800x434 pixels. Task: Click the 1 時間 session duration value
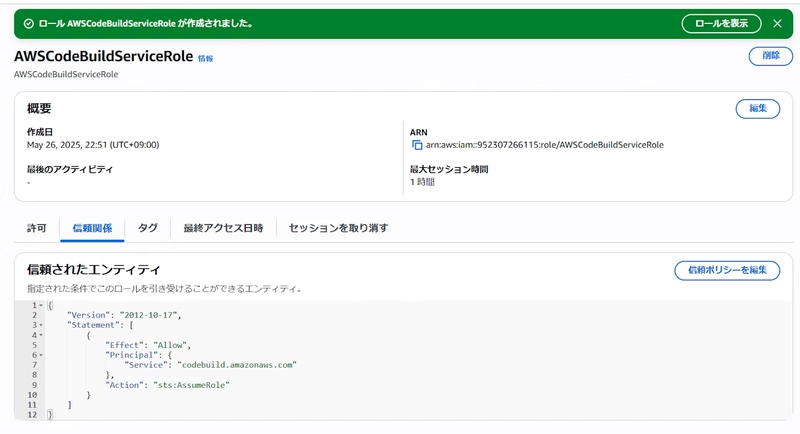coord(422,182)
